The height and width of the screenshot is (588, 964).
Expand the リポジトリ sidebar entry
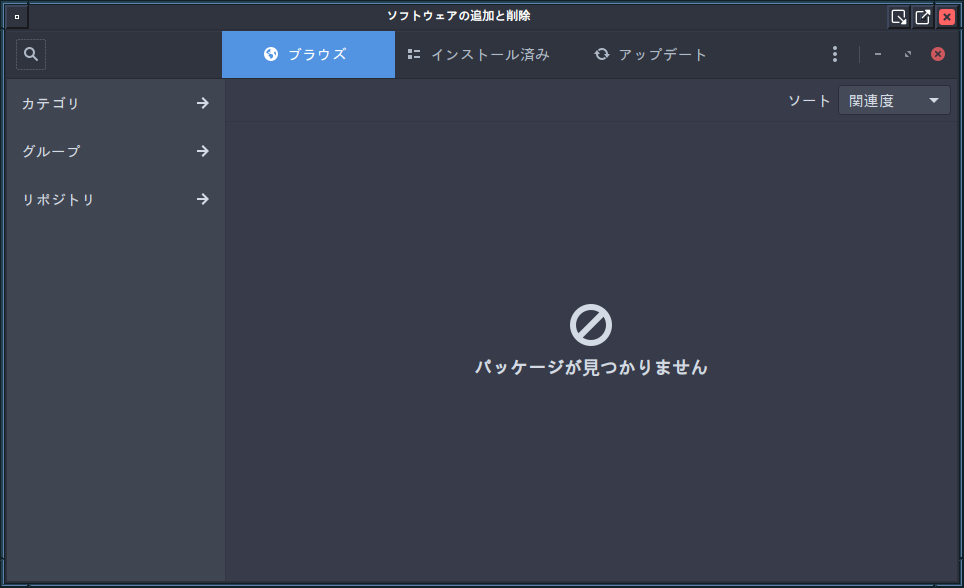[116, 199]
